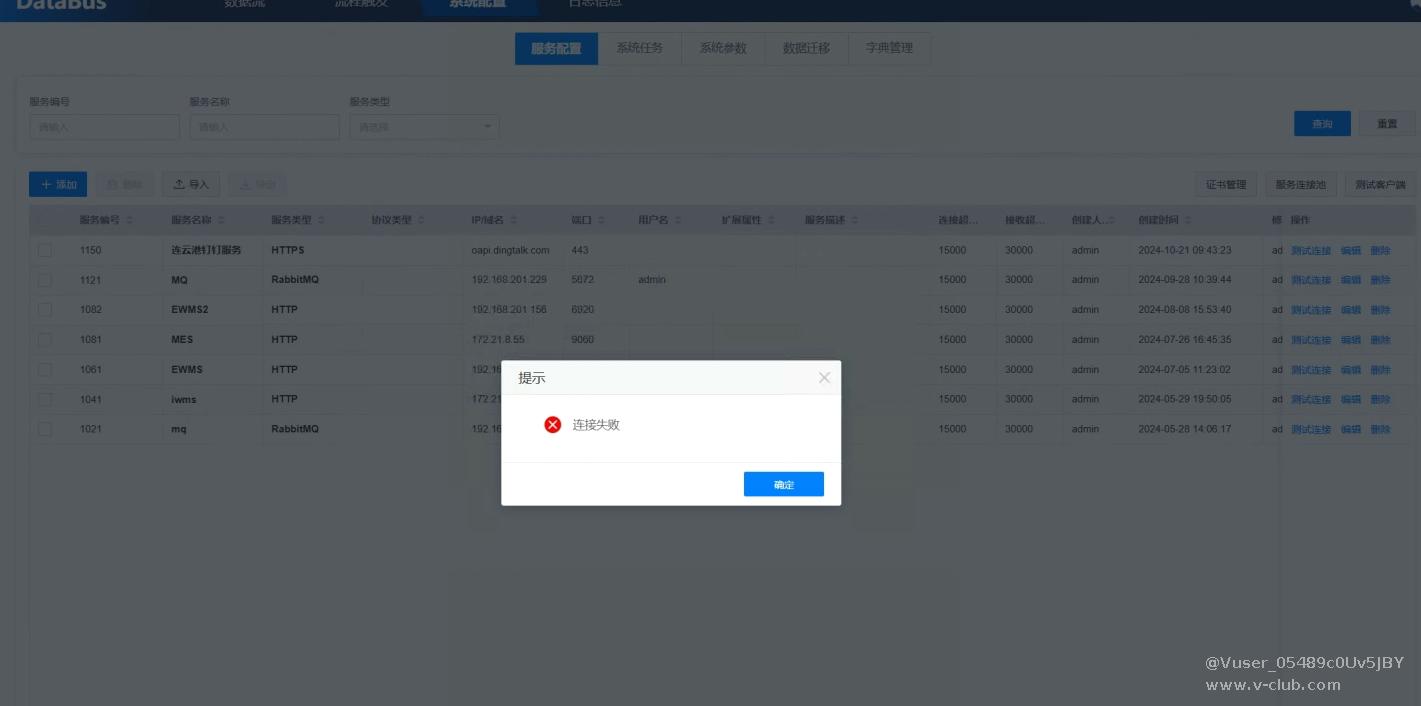The image size is (1421, 706).
Task: Sort by 扩展属性 column sort icon
Action: point(772,220)
